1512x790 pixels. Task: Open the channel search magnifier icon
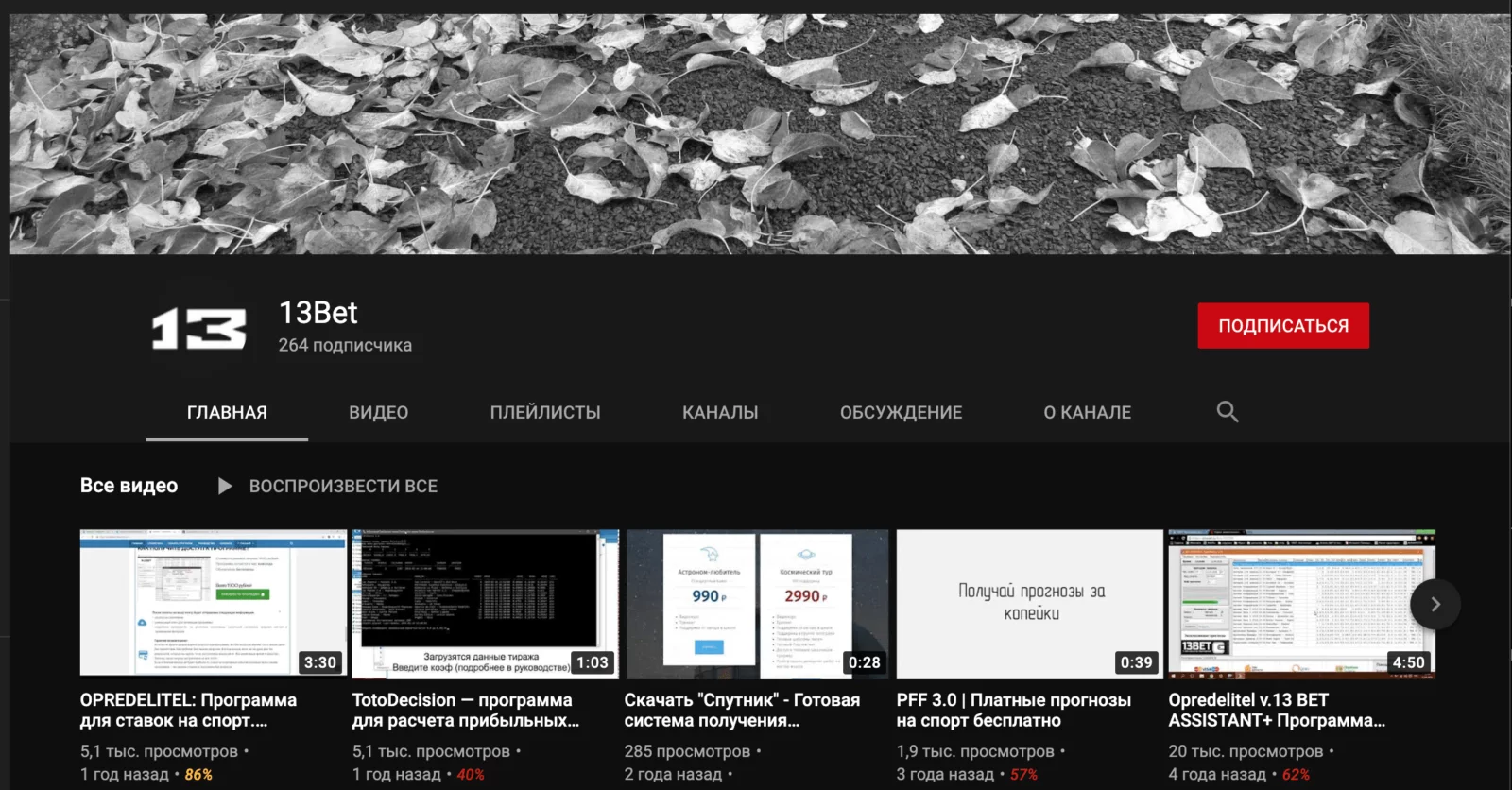click(1228, 412)
